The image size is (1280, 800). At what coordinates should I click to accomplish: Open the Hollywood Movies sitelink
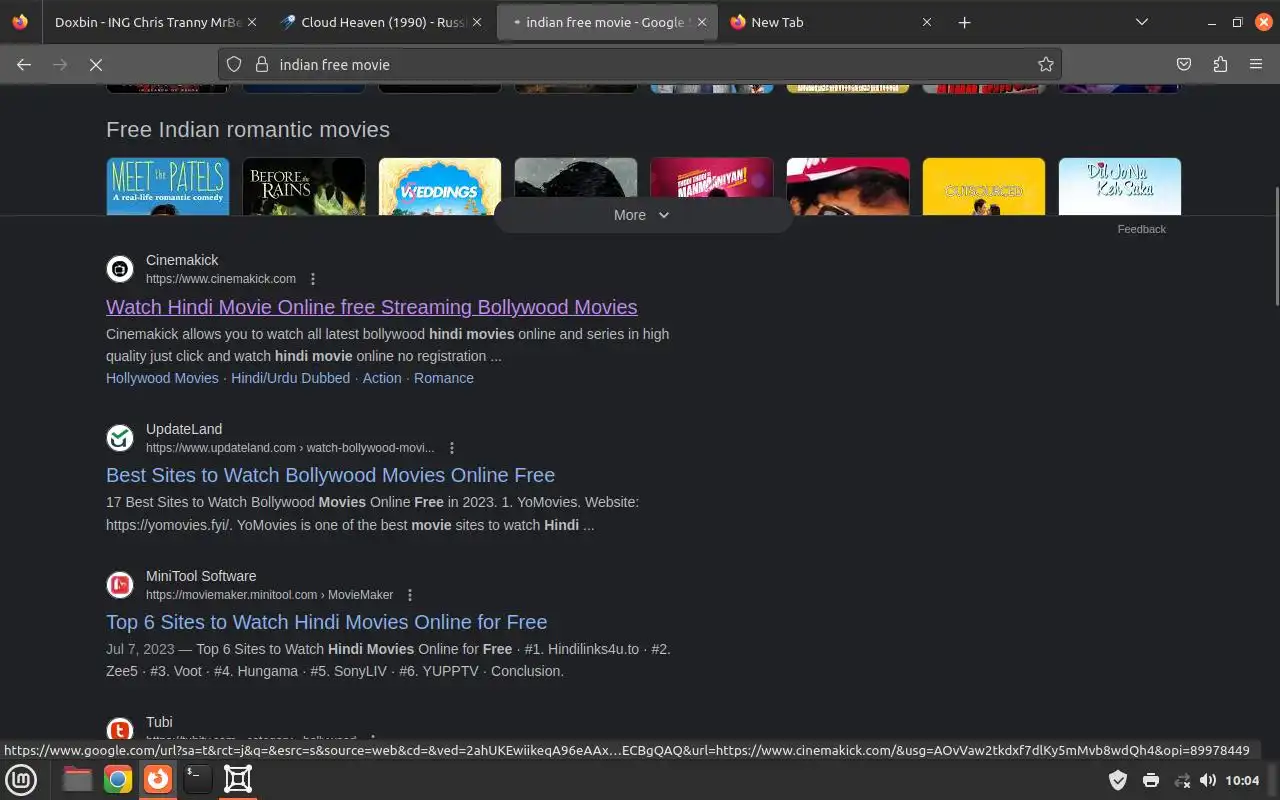162,378
